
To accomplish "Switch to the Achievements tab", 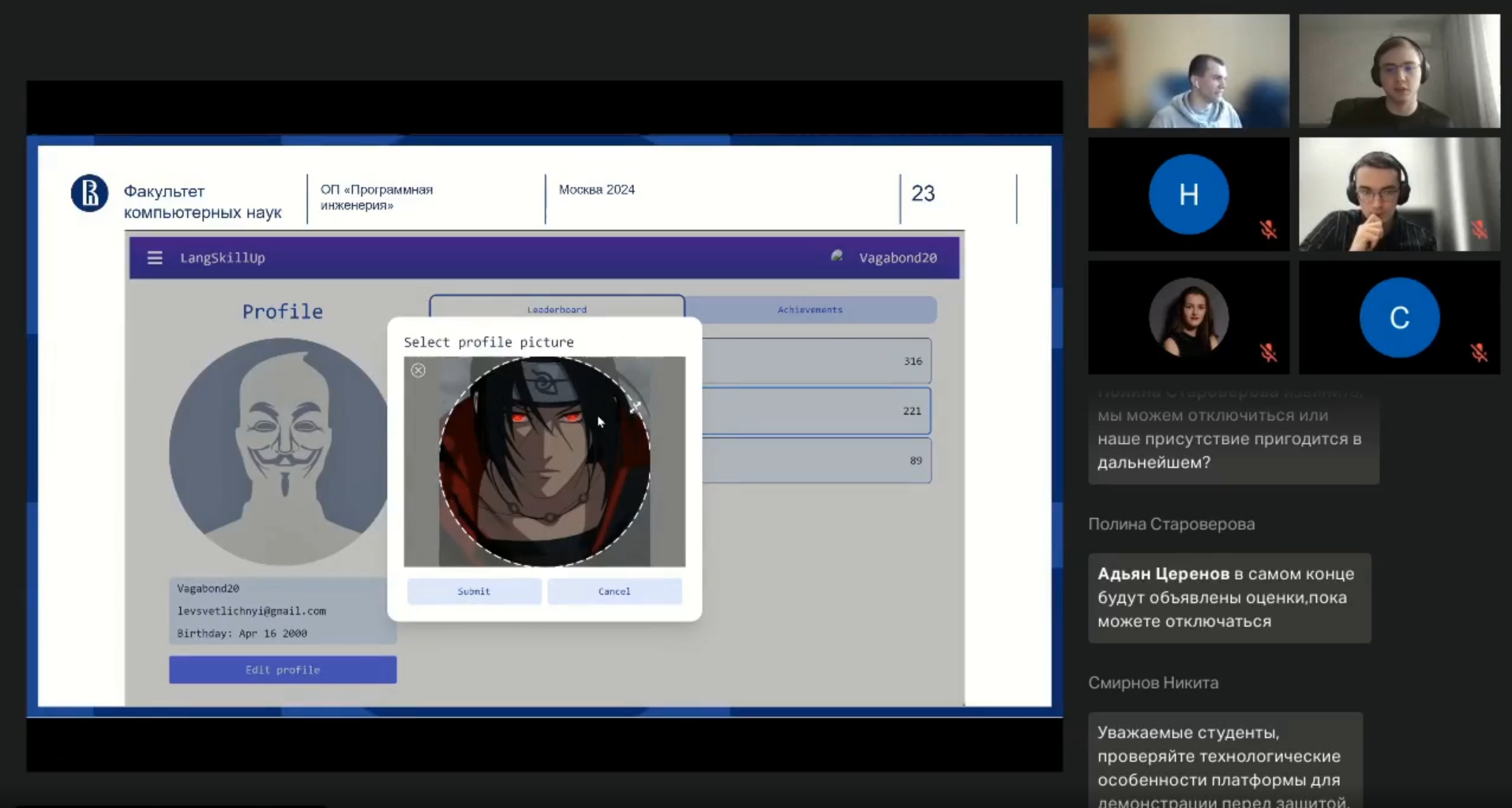I will click(x=810, y=310).
